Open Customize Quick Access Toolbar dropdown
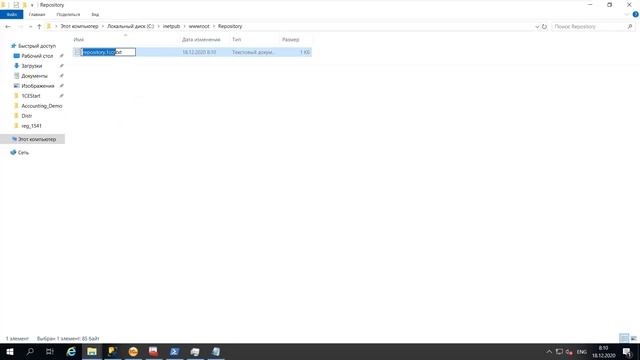 click(32, 5)
